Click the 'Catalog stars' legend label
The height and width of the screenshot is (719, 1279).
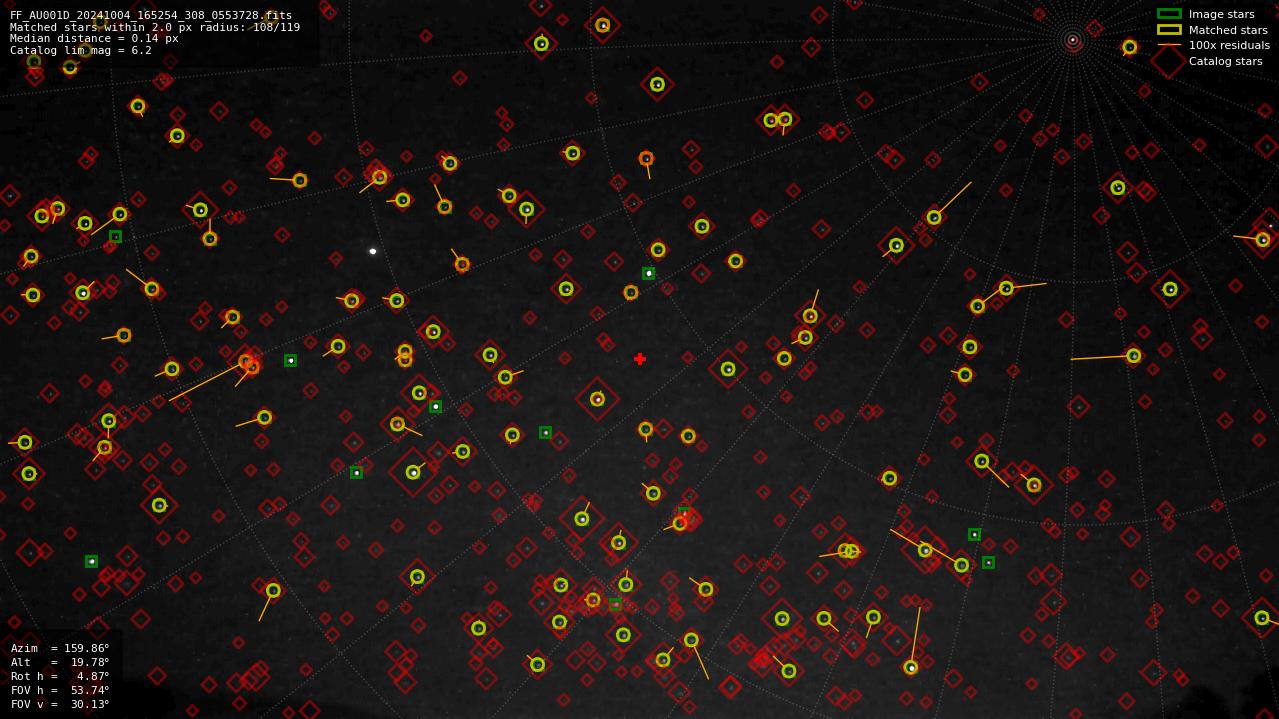pyautogui.click(x=1225, y=61)
